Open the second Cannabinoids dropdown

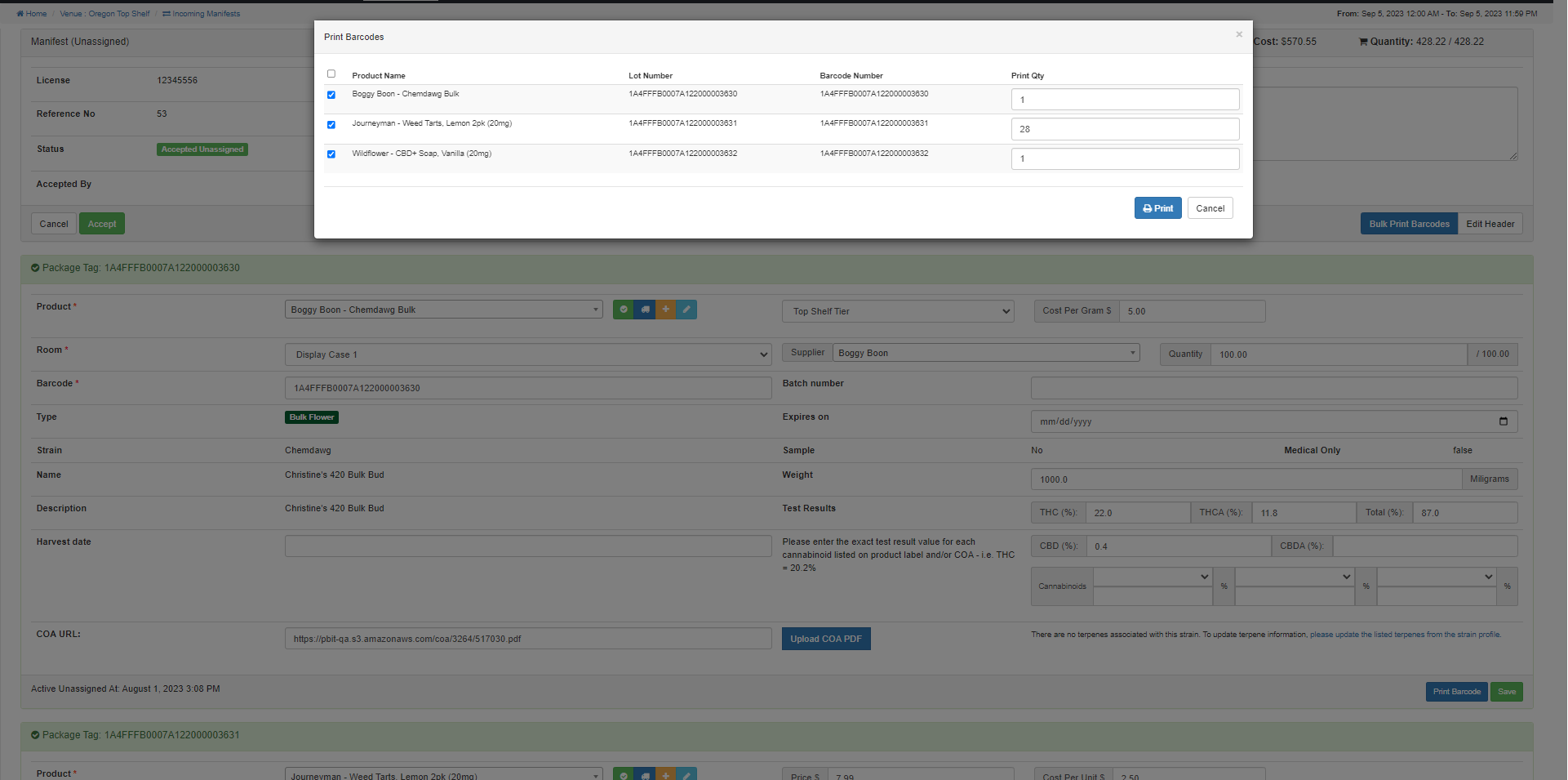(1295, 577)
